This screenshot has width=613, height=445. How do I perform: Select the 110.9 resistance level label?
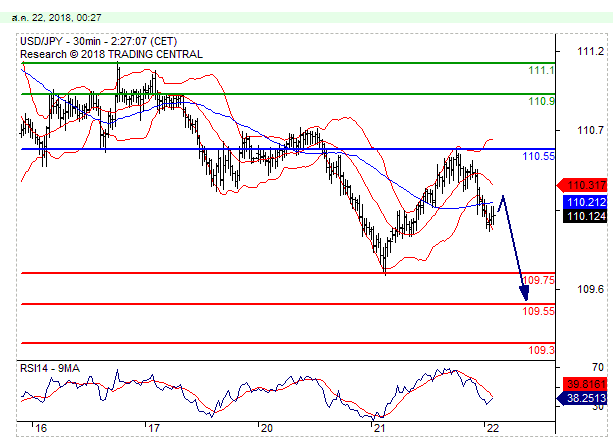[541, 102]
